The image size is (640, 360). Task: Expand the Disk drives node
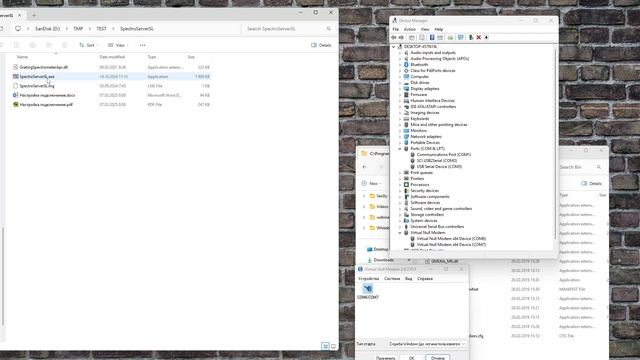click(x=400, y=83)
